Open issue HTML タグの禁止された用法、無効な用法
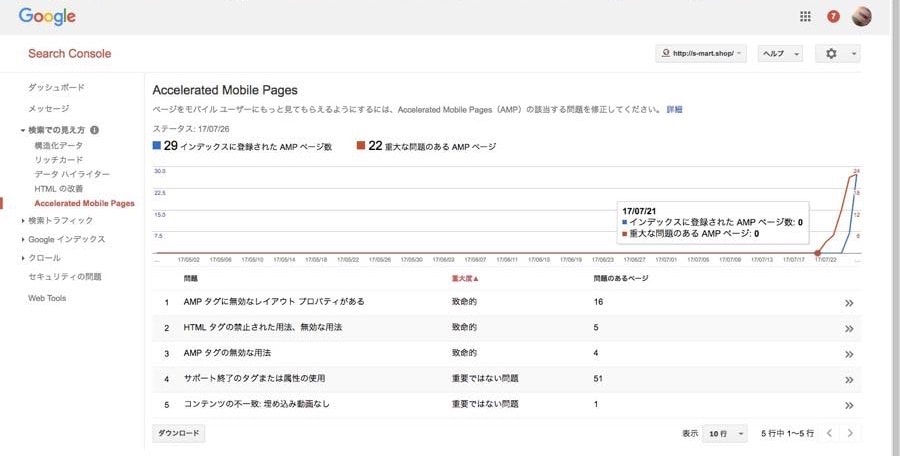The image size is (900, 456). pos(263,327)
